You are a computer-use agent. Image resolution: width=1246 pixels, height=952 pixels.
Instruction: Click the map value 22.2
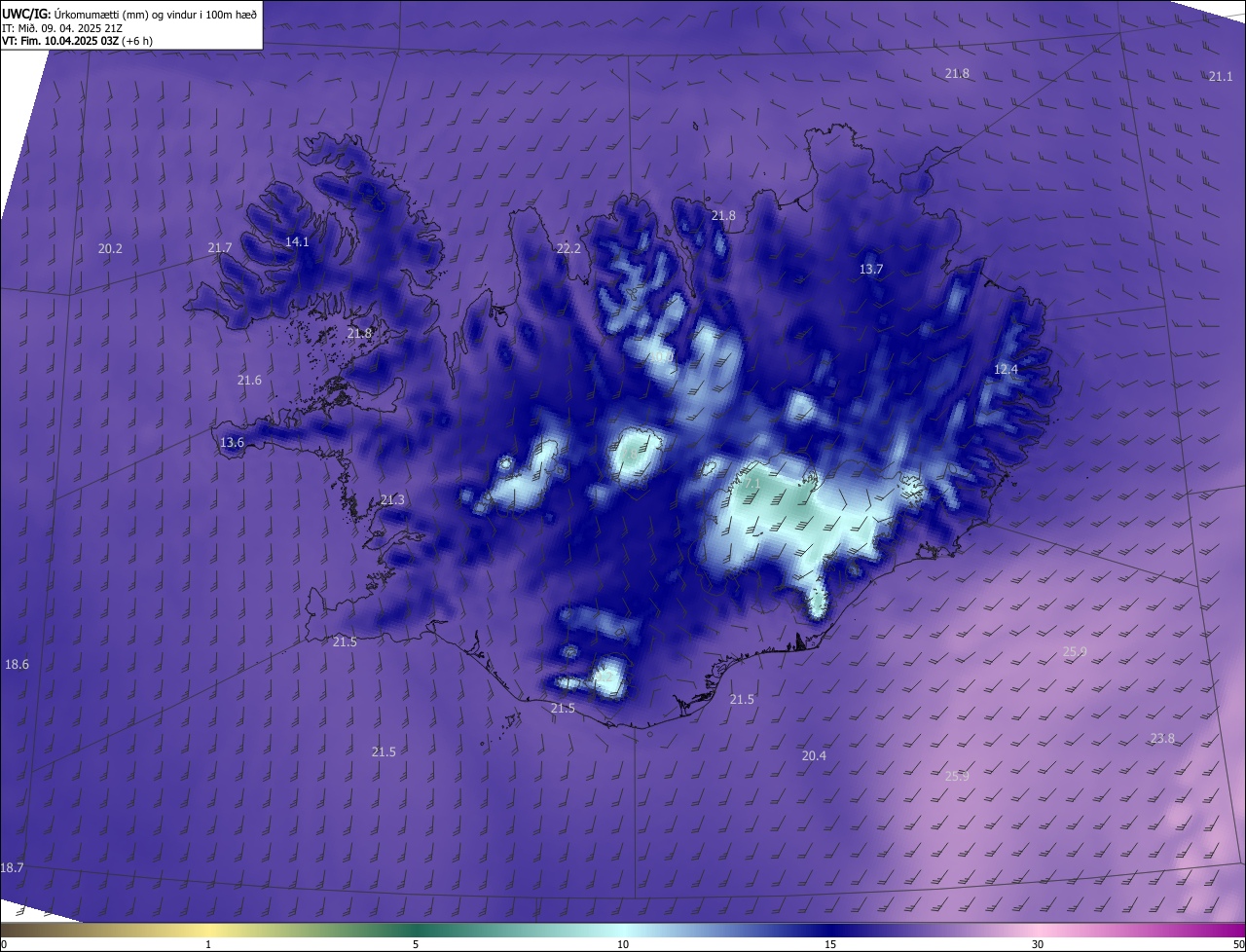[x=568, y=248]
